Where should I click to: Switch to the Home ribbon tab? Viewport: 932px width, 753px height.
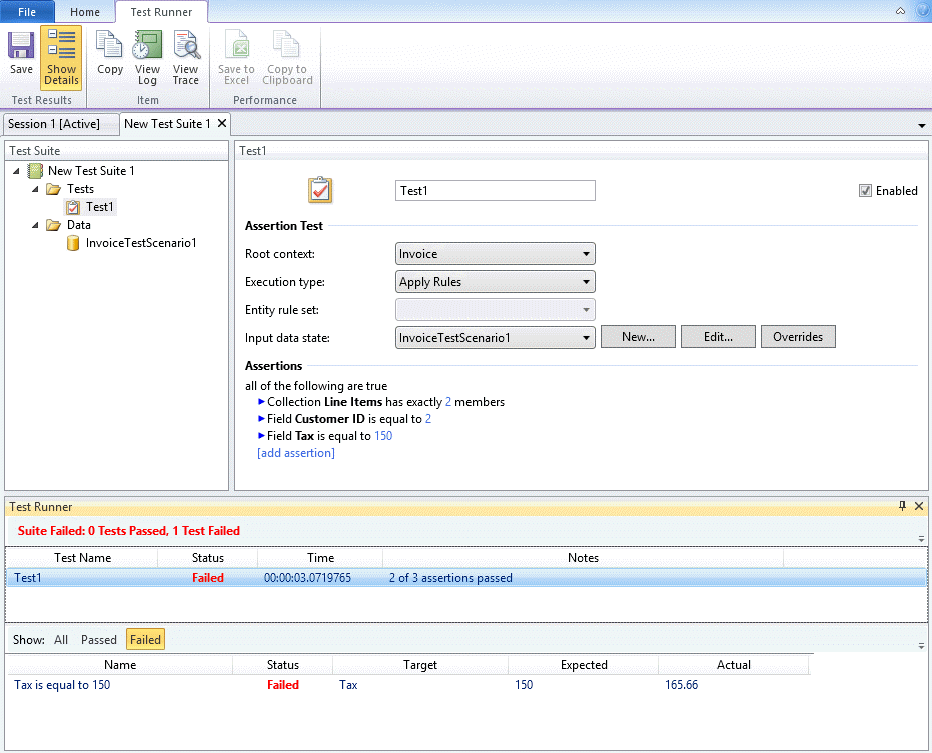pos(85,12)
